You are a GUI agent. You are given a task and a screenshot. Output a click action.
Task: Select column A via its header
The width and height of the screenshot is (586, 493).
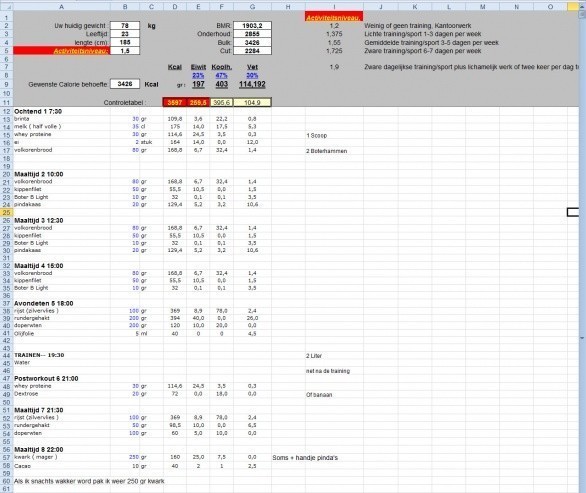click(x=62, y=6)
